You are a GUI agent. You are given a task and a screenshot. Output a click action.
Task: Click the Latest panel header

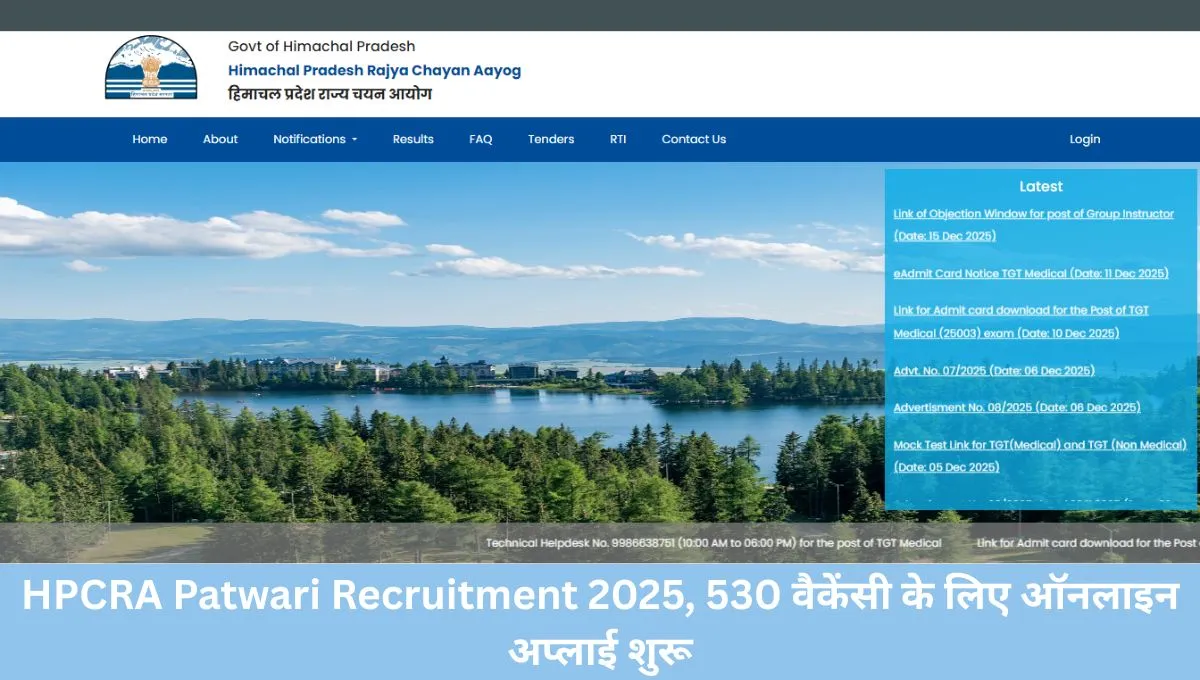tap(1040, 186)
